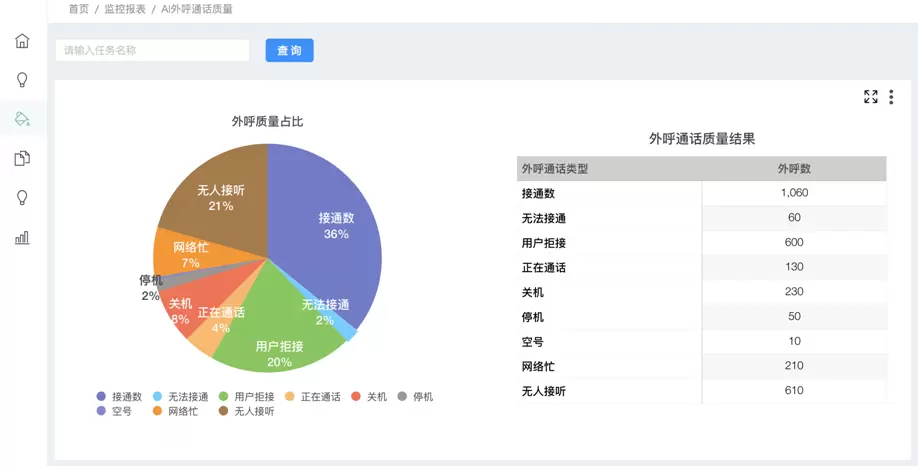918x466 pixels.
Task: Click the 外呼数 table column header
Action: [x=794, y=169]
